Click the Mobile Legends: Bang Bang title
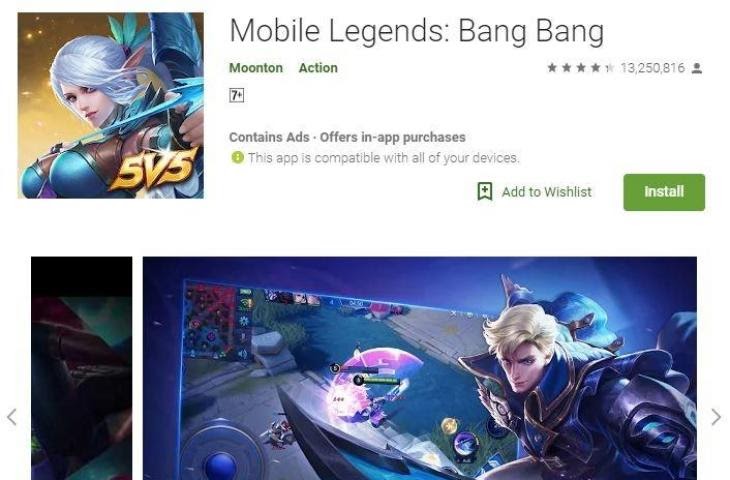Screen dimensions: 730x480 417,31
